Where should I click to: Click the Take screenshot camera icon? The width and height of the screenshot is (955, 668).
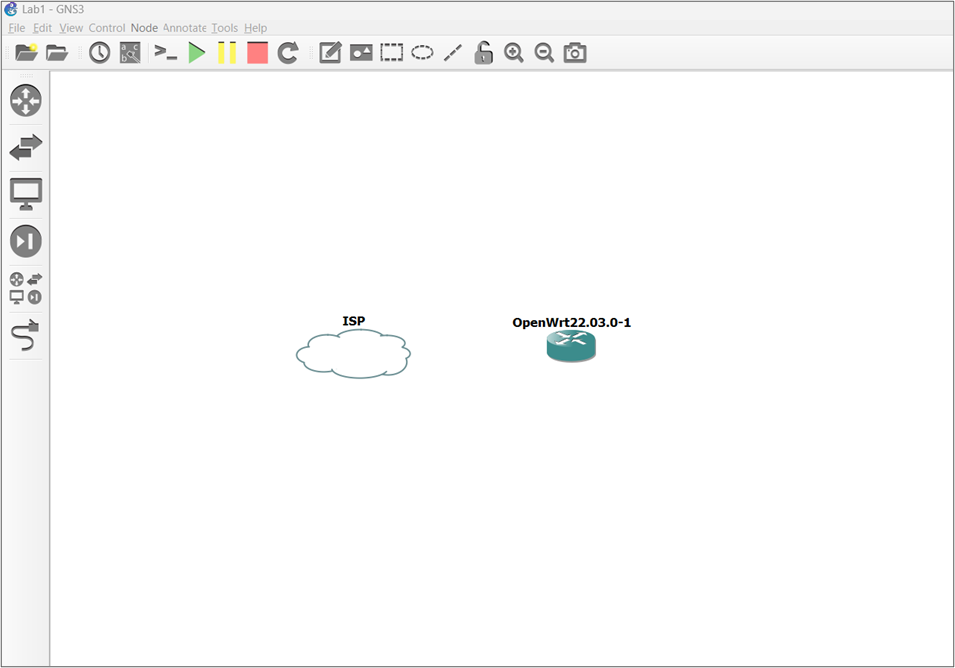coord(575,53)
